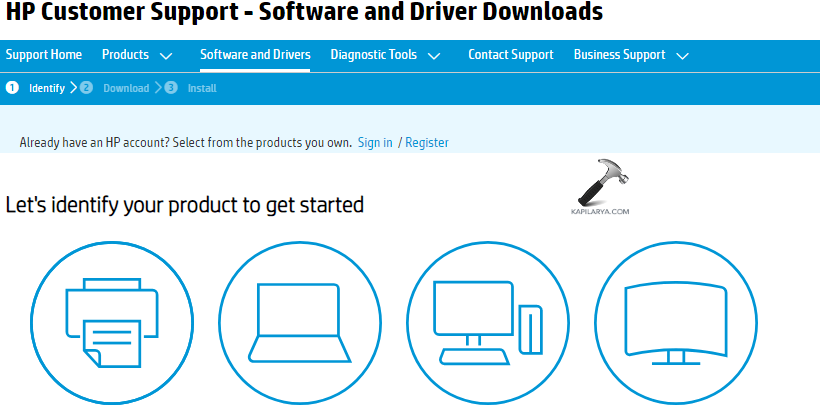Click the 'HP Customer Support' page title
The width and height of the screenshot is (820, 407).
tap(304, 12)
